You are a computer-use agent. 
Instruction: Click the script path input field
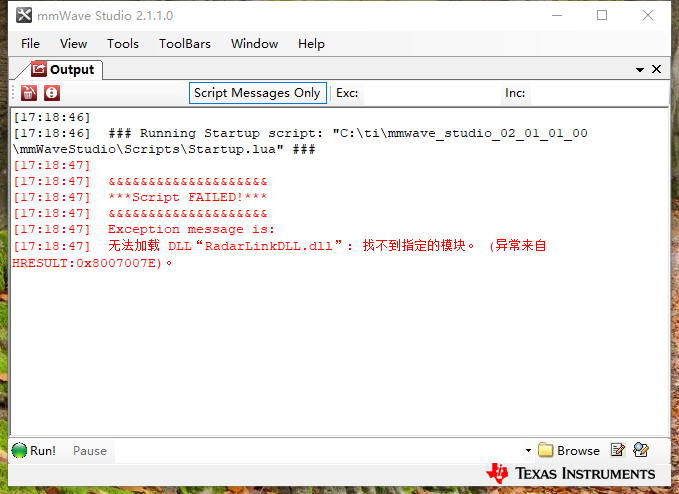pos(318,451)
